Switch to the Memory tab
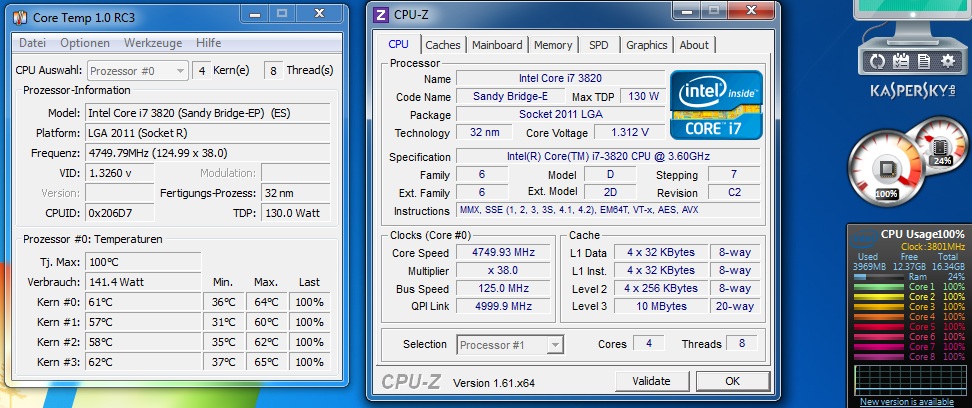972x408 pixels. coord(553,45)
